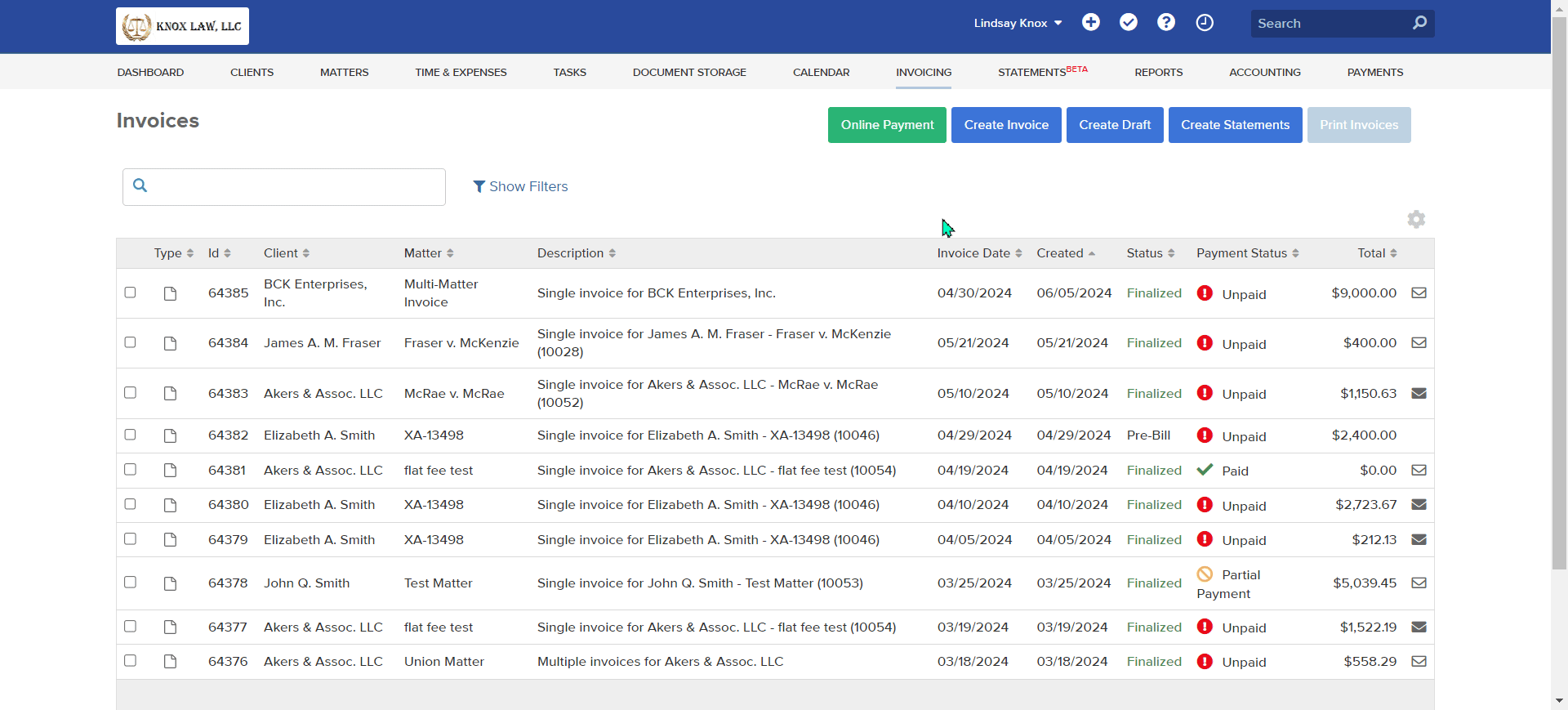Open the Lindsay Knox user dropdown
The image size is (1568, 710).
[1018, 23]
